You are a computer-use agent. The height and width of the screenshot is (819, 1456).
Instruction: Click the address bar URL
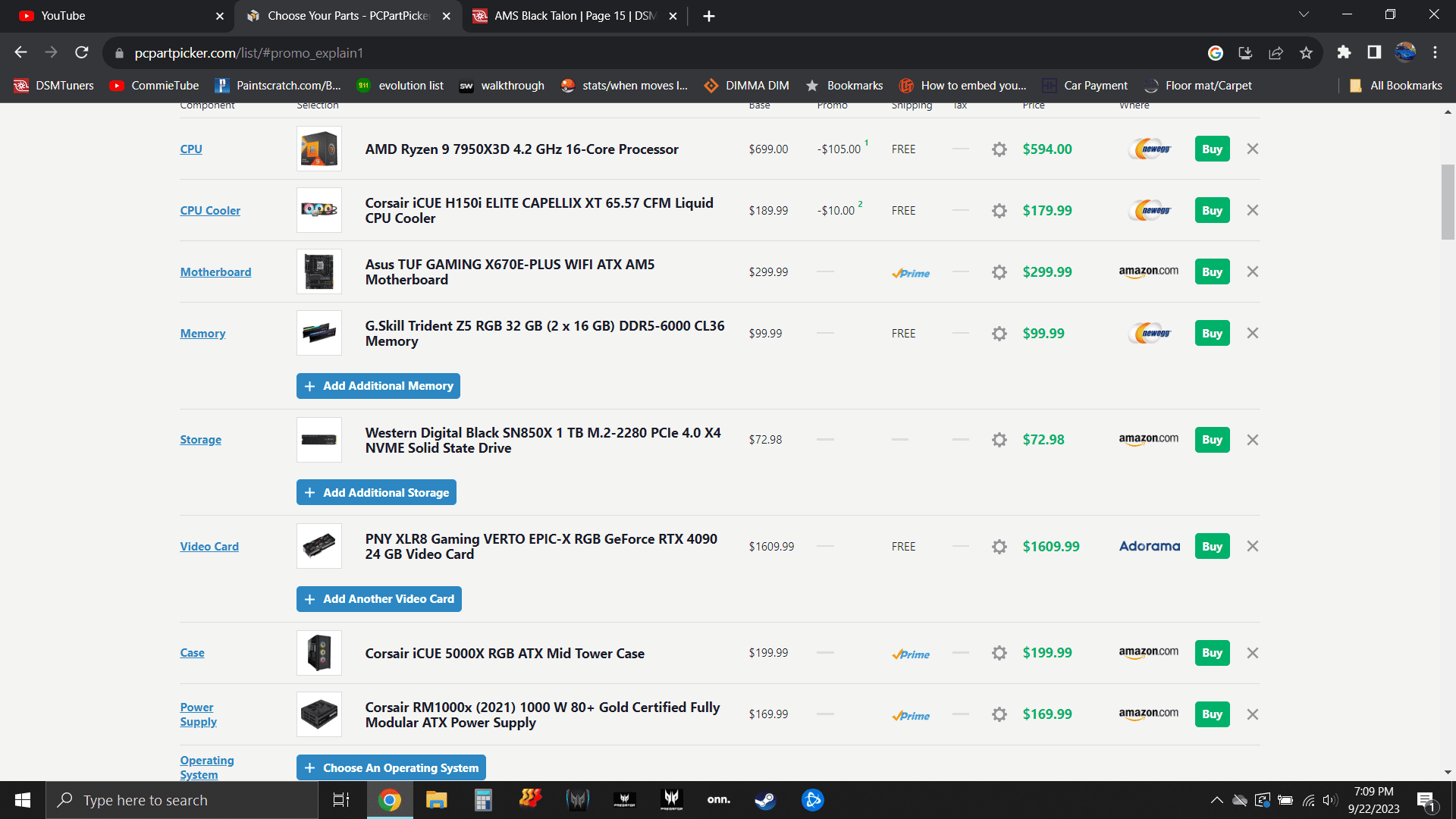(x=249, y=53)
